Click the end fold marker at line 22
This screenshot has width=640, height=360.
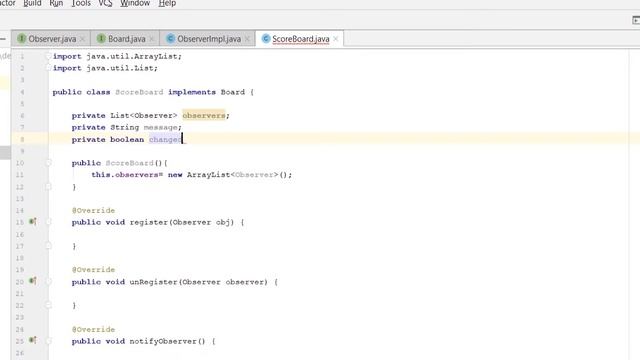(x=48, y=305)
